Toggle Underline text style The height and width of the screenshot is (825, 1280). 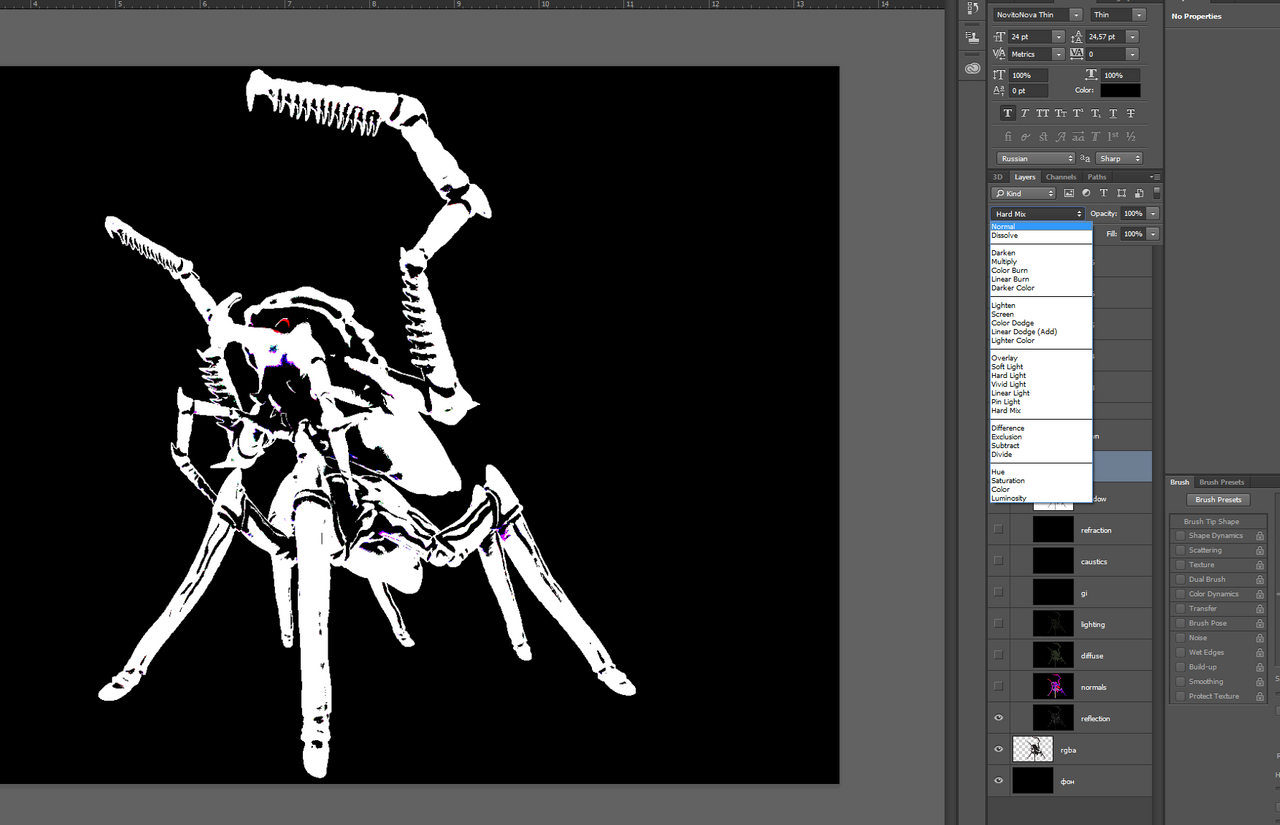pos(1113,114)
